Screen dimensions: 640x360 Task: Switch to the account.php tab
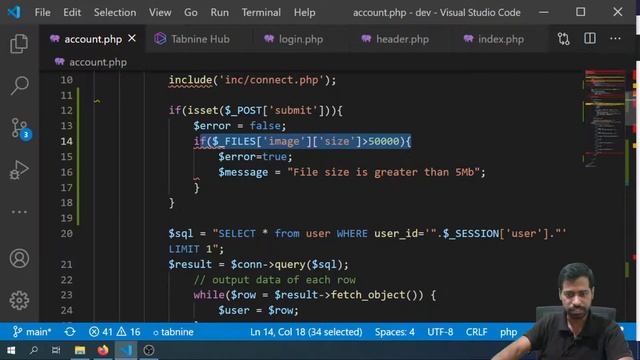[92, 39]
